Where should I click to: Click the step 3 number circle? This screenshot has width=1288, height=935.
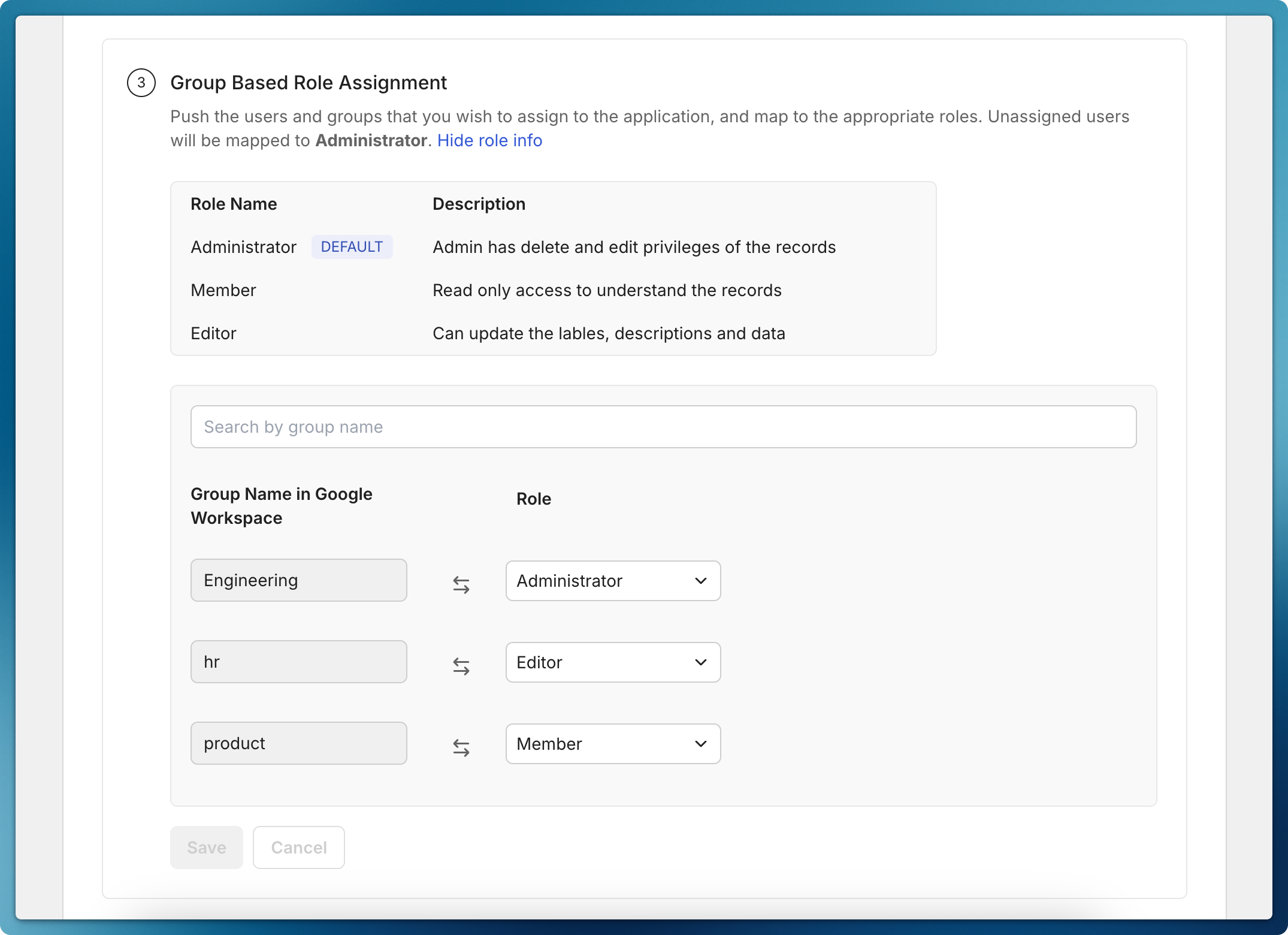point(141,83)
